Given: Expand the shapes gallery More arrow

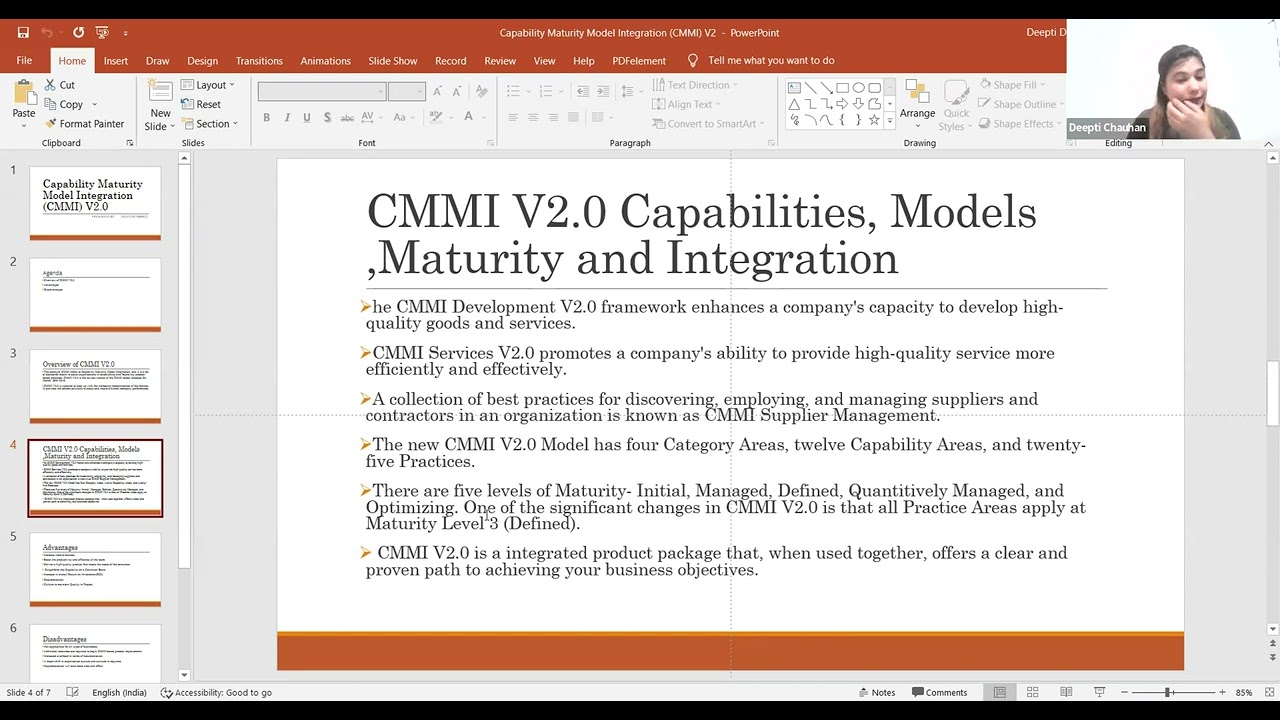Looking at the screenshot, I should [889, 122].
